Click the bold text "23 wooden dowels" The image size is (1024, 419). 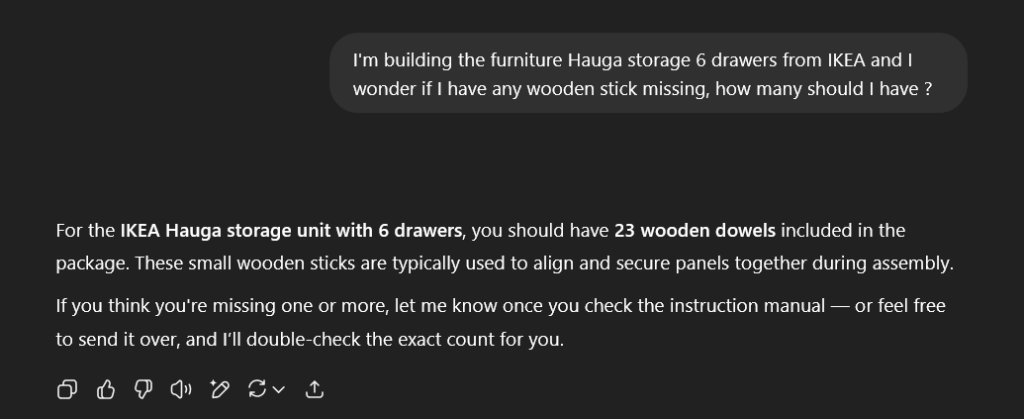pyautogui.click(x=695, y=231)
